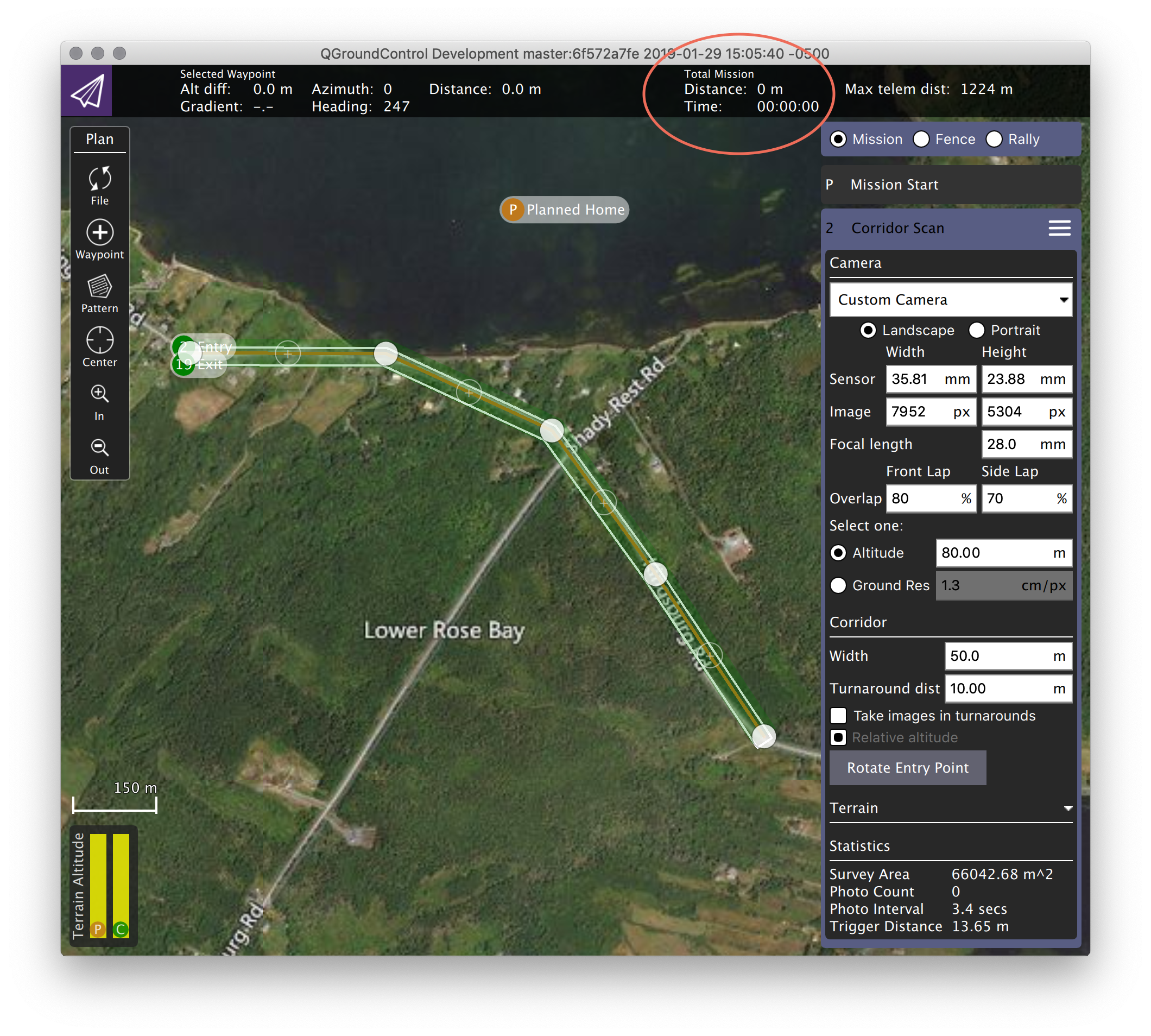
Task: Toggle the Relative altitude checkbox
Action: tap(838, 737)
